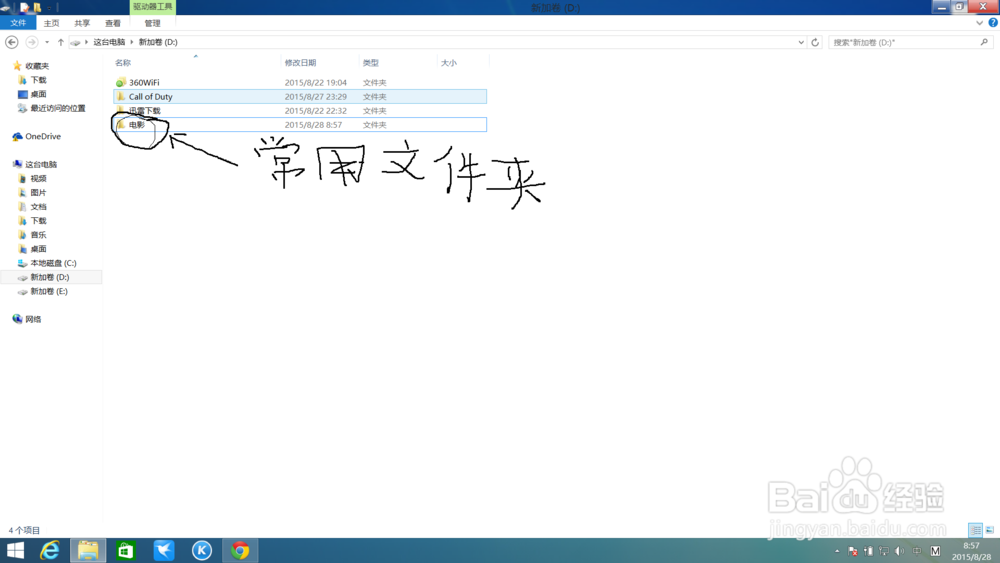
Task: Open 音乐 library folder
Action: coord(38,234)
